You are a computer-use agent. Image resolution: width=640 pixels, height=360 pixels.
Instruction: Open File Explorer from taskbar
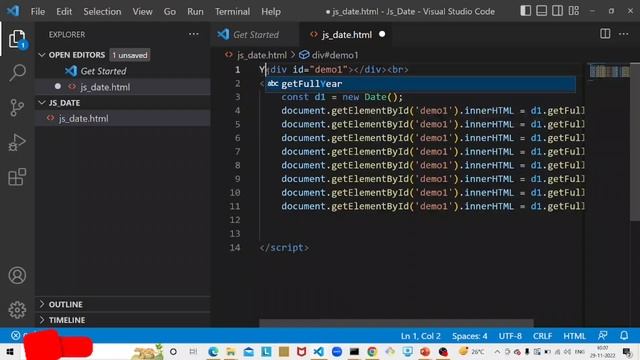pos(231,351)
